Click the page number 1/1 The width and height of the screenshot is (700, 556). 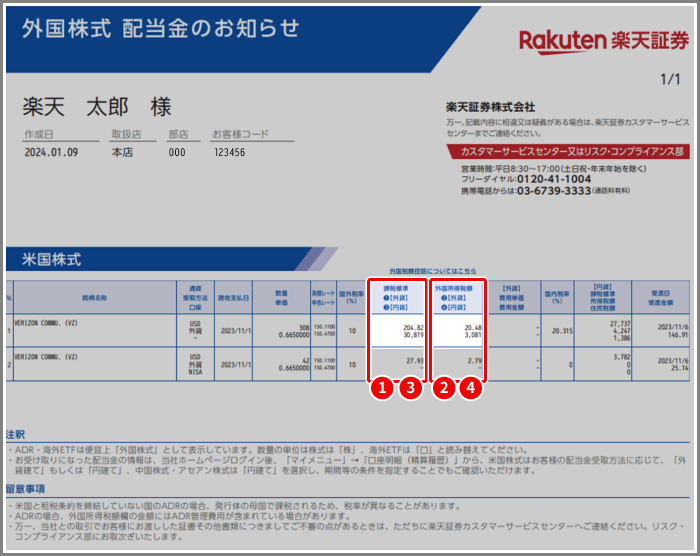click(670, 79)
